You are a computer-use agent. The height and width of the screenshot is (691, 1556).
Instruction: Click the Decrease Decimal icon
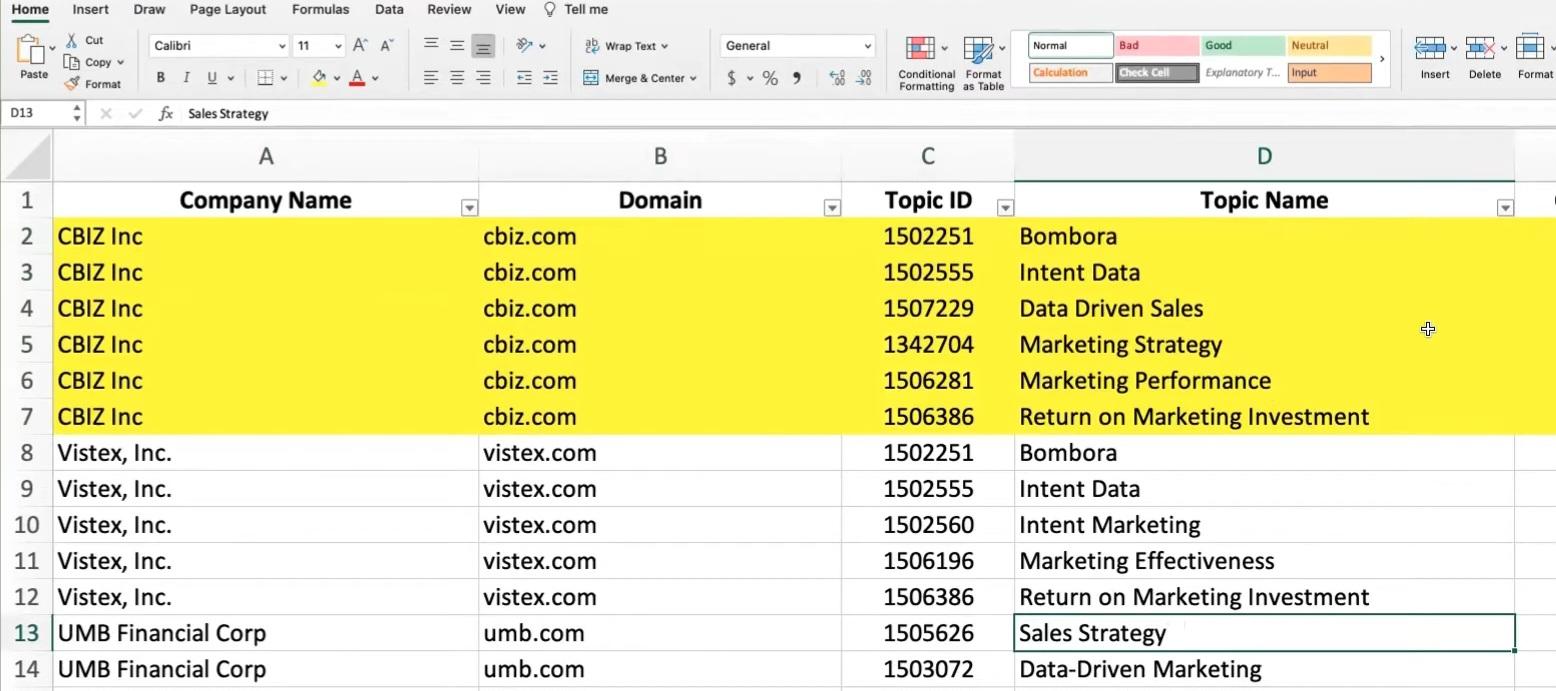pos(865,78)
